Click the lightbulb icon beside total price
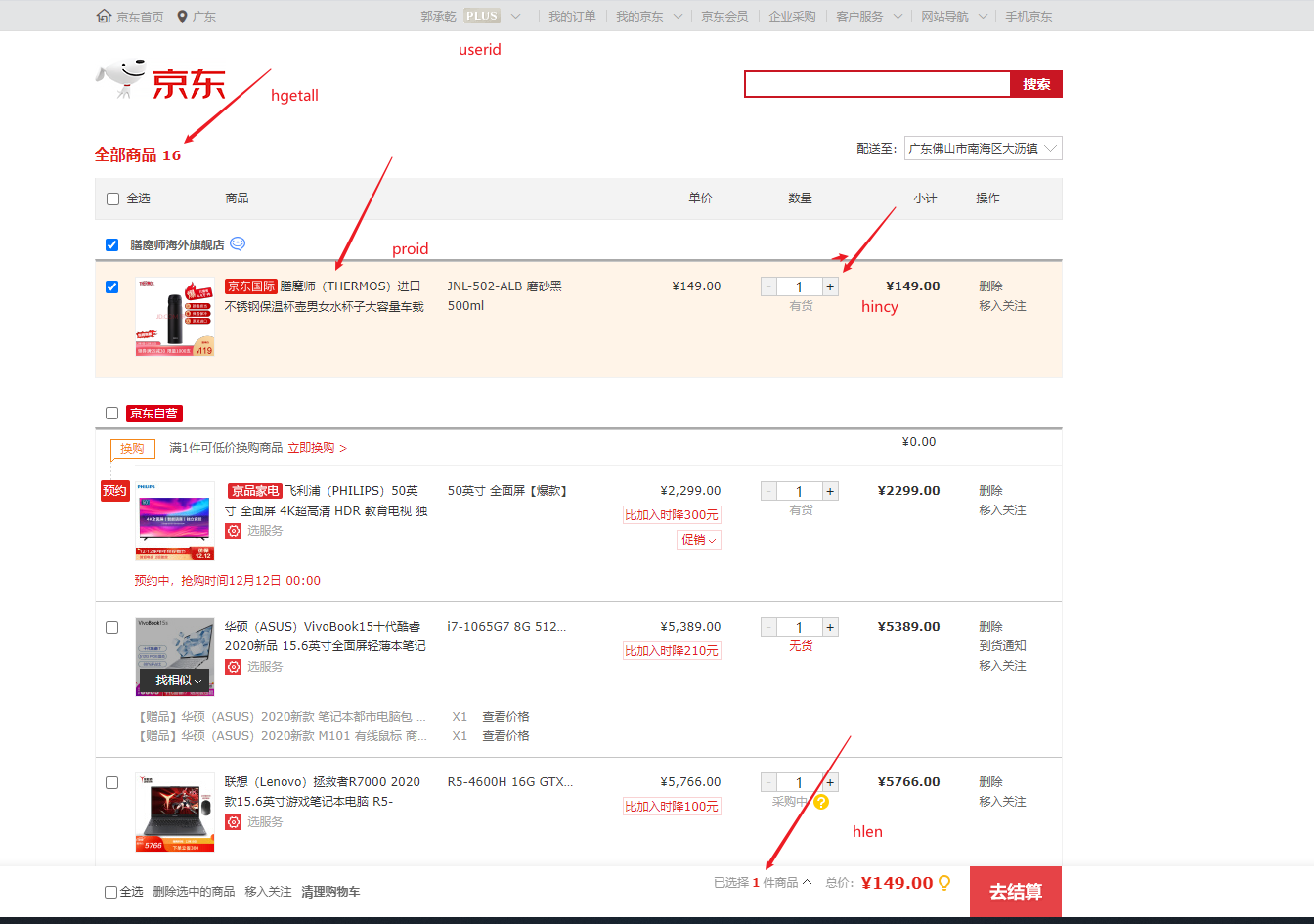Screen dimensions: 1314x924 [944, 883]
